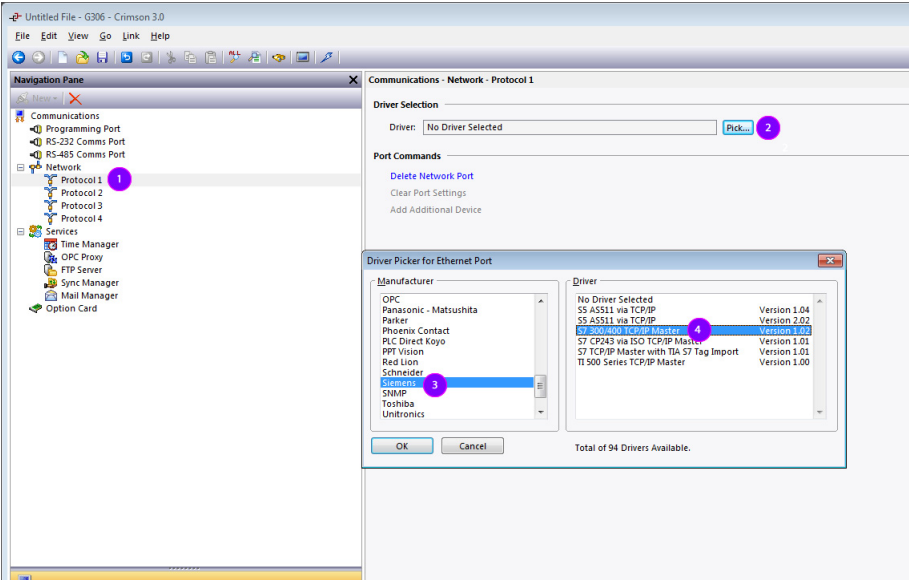
Task: Select RS-232 Comms Port
Action: (x=85, y=142)
